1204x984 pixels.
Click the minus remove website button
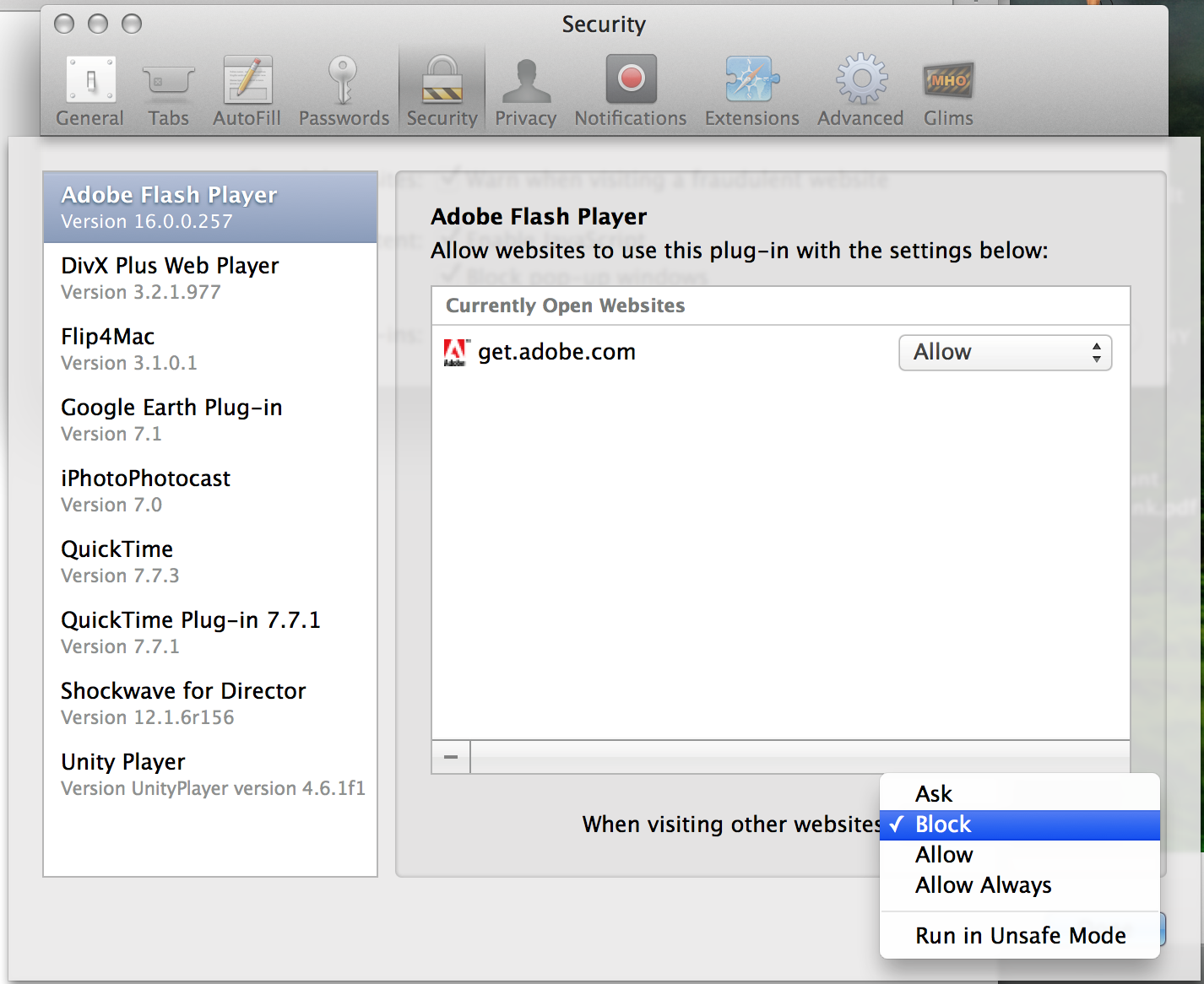pyautogui.click(x=451, y=757)
